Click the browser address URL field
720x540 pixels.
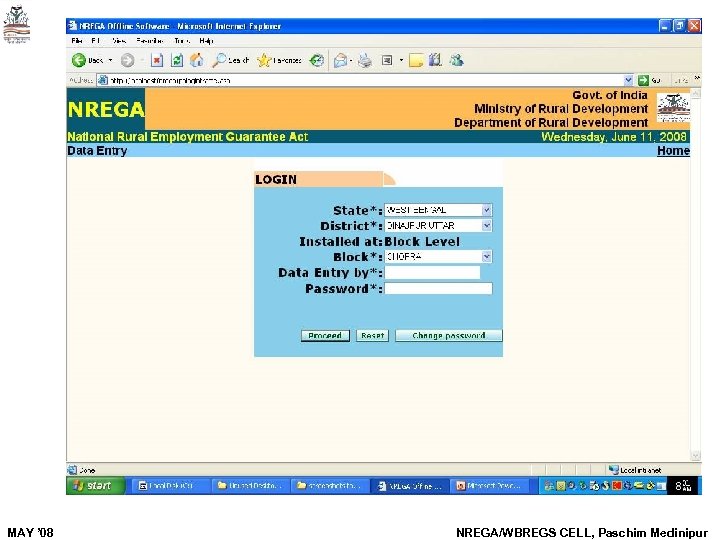365,80
